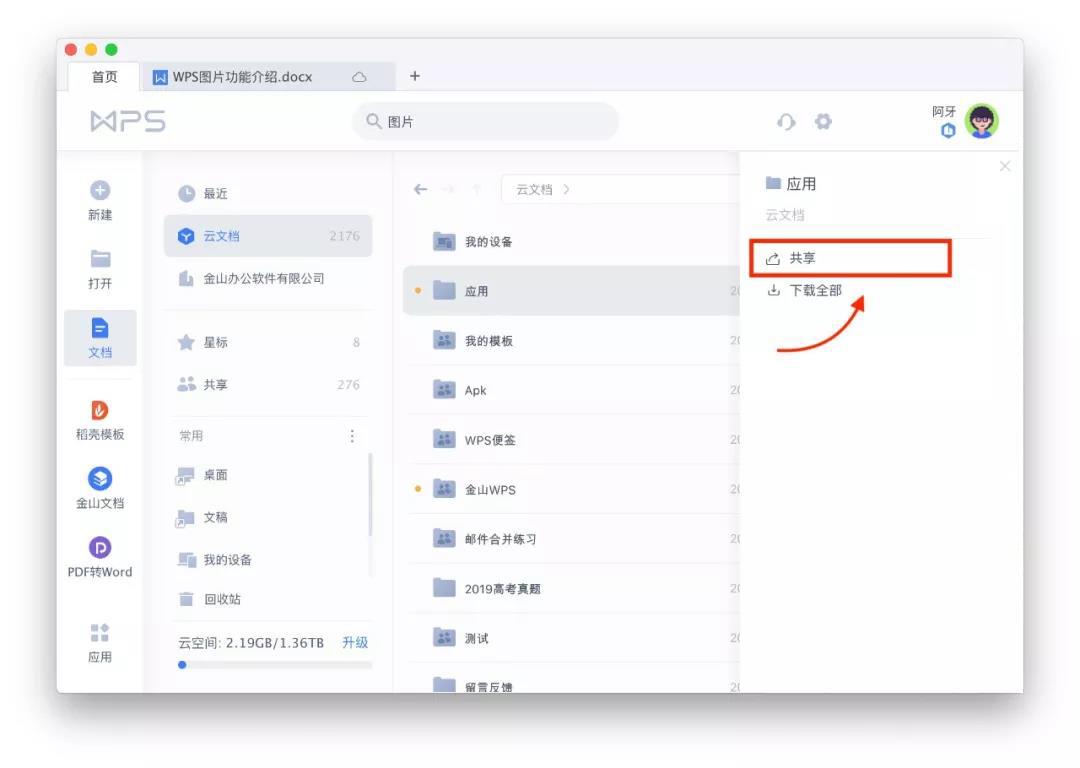This screenshot has width=1080, height=768.
Task: Open the WPS图片功能介绍.docx tab
Action: (x=240, y=76)
